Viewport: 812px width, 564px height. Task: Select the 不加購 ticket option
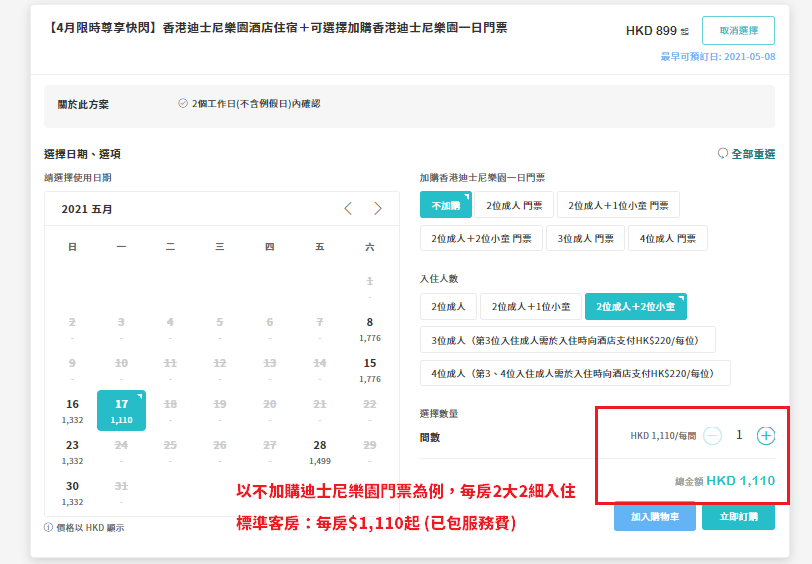(446, 205)
